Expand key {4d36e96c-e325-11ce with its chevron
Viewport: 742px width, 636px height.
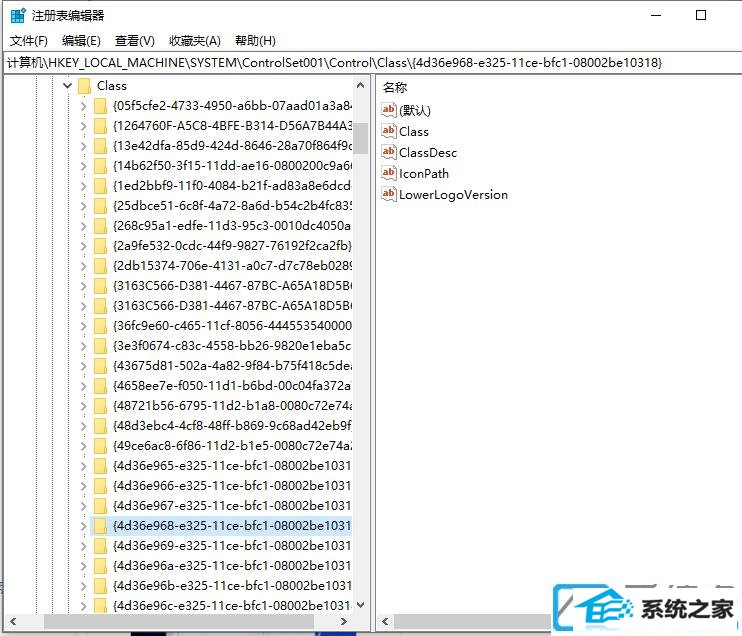coord(84,606)
